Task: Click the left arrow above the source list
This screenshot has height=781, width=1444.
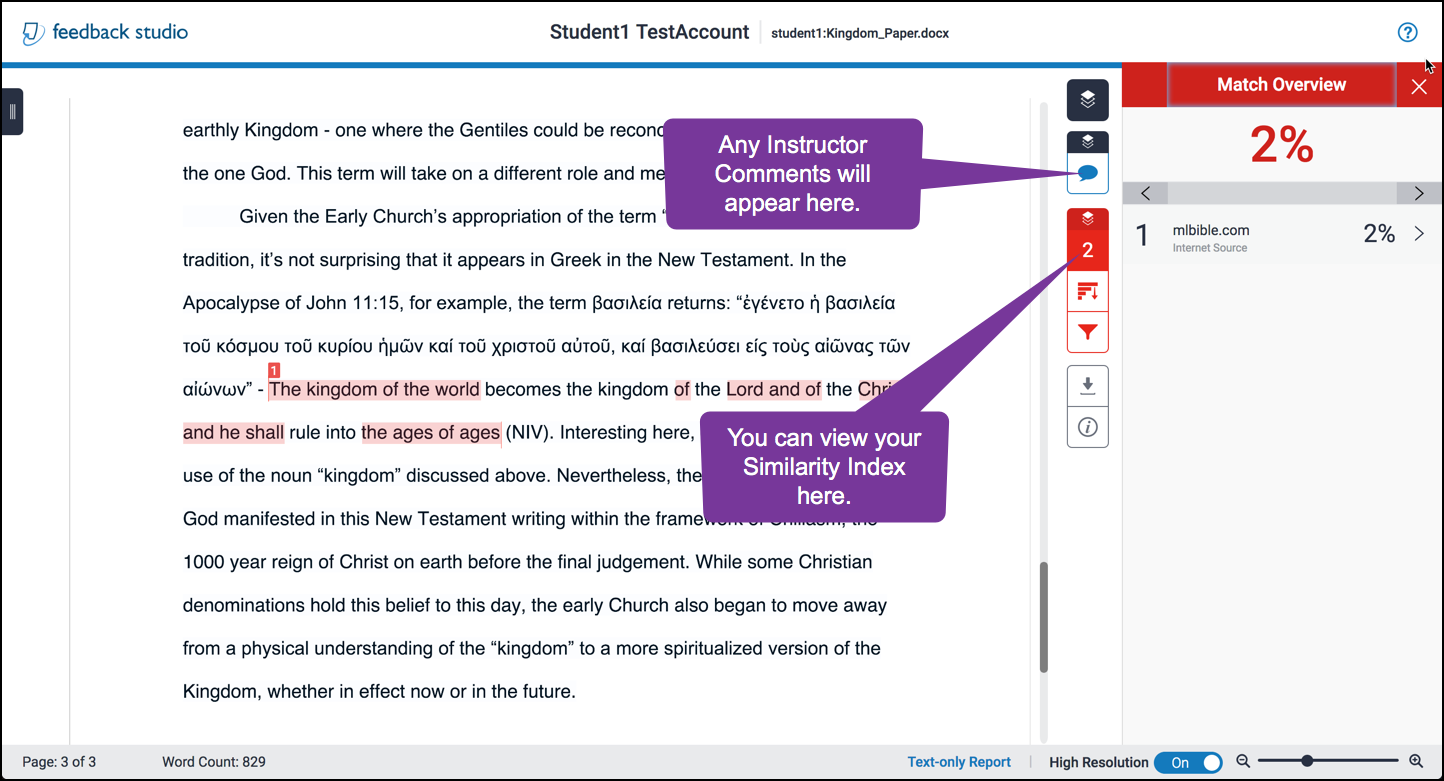Action: [1146, 192]
